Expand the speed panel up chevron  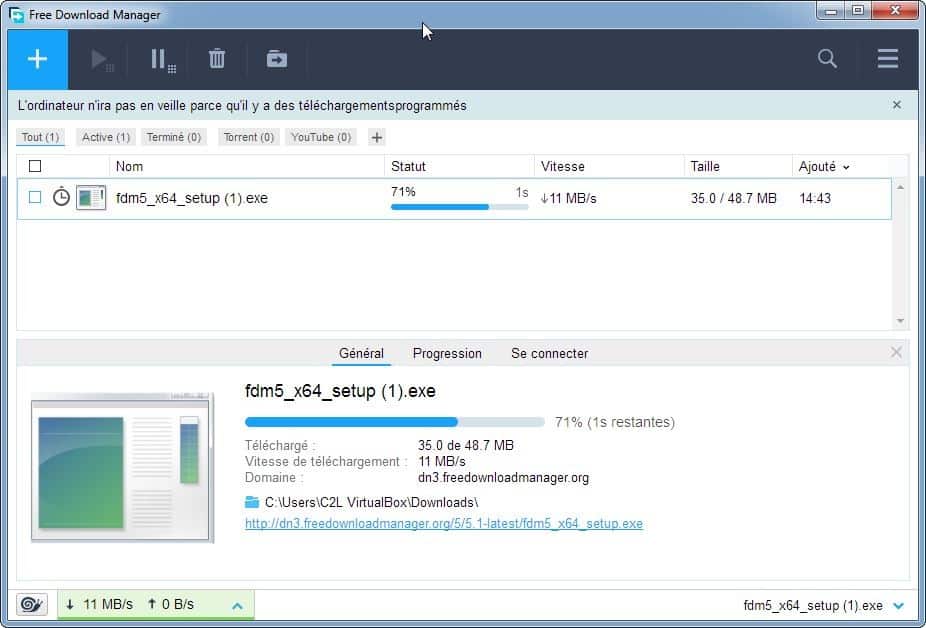point(237,606)
